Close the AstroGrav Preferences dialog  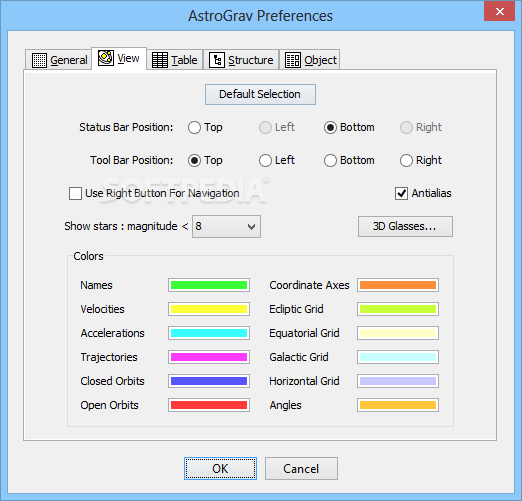[x=500, y=11]
